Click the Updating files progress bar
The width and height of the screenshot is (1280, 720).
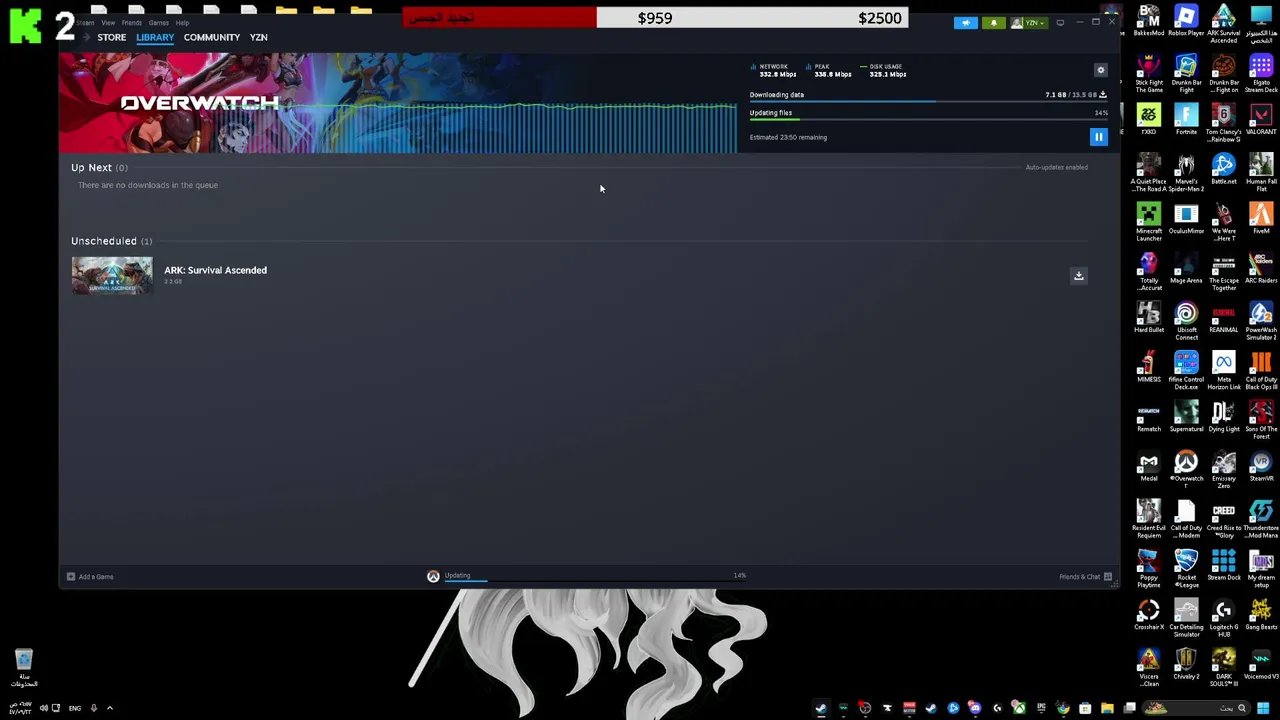(928, 120)
